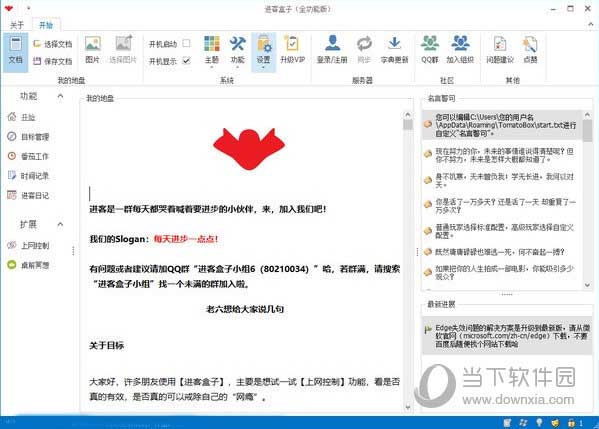
Task: Click the red slogan 每天进步一点点
Action: tap(186, 239)
